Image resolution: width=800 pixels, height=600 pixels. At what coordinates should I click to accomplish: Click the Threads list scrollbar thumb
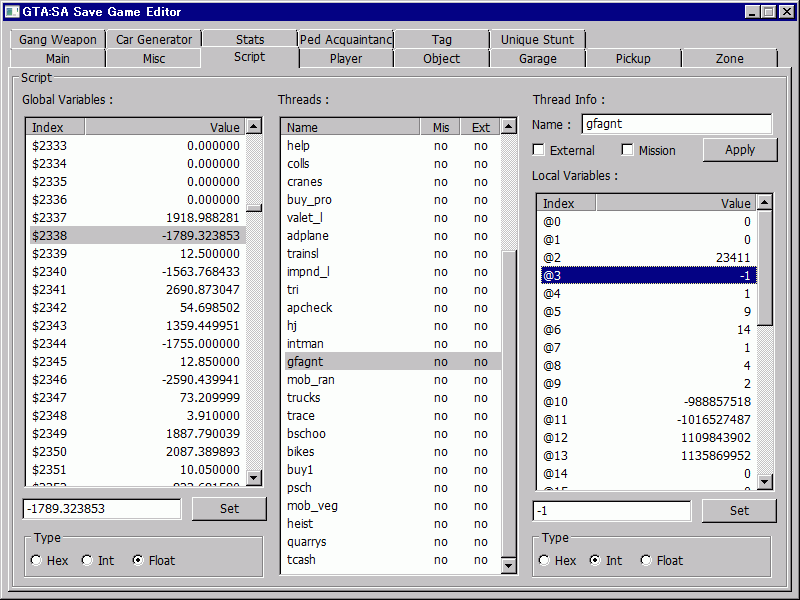pyautogui.click(x=509, y=404)
